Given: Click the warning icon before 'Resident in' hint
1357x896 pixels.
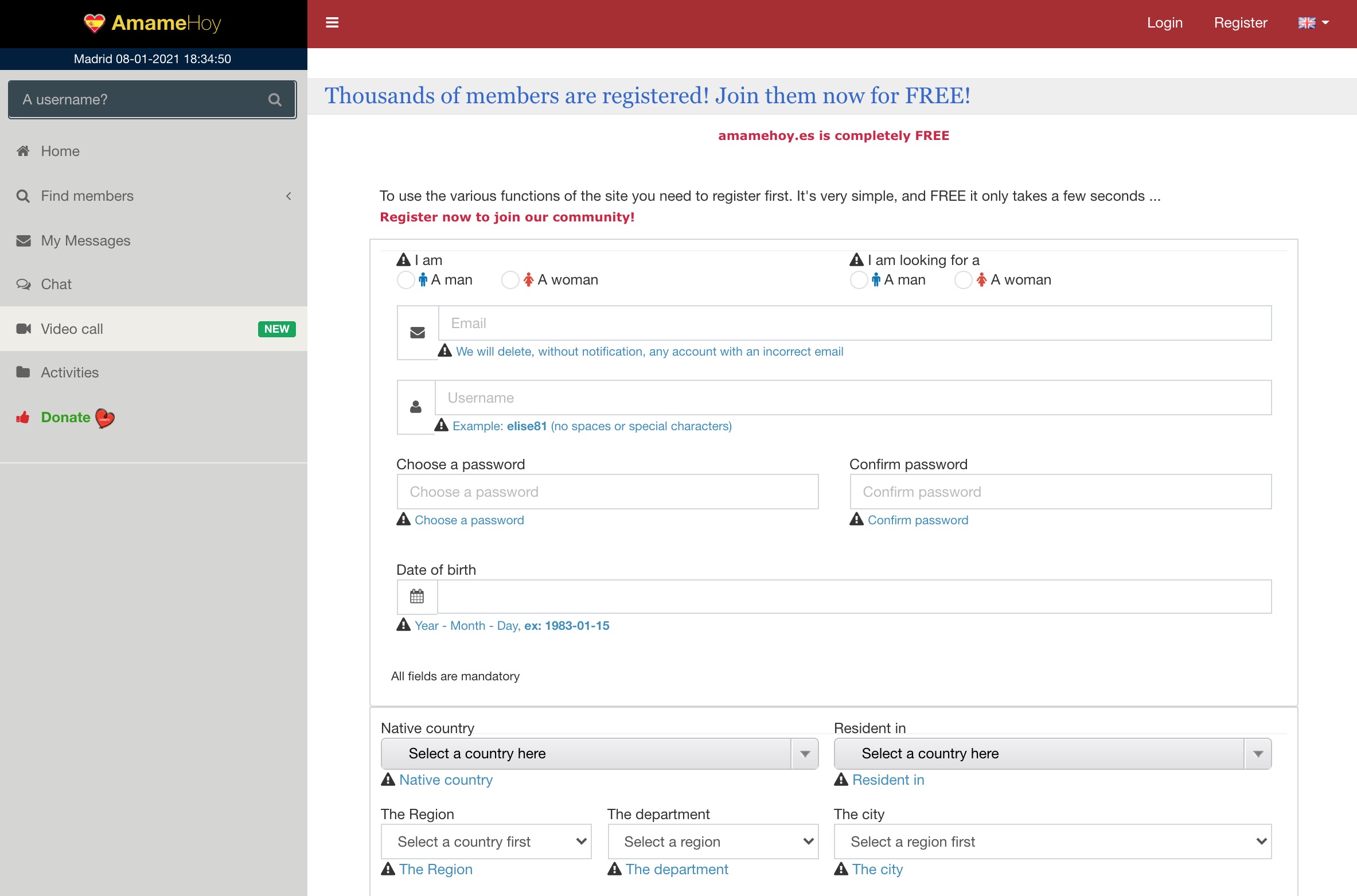Looking at the screenshot, I should (841, 780).
